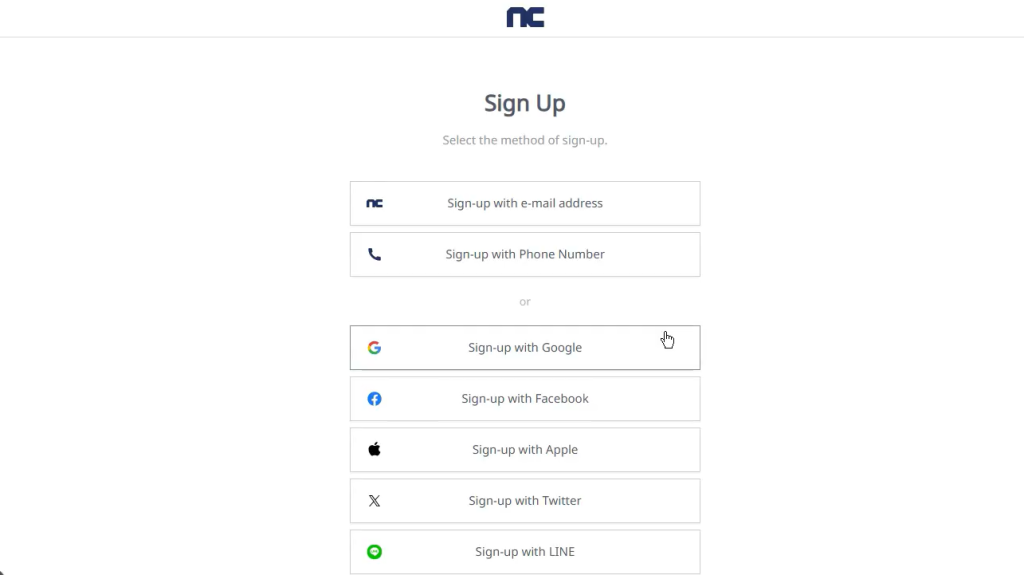
Task: Click the Google G logo icon
Action: pyautogui.click(x=374, y=348)
